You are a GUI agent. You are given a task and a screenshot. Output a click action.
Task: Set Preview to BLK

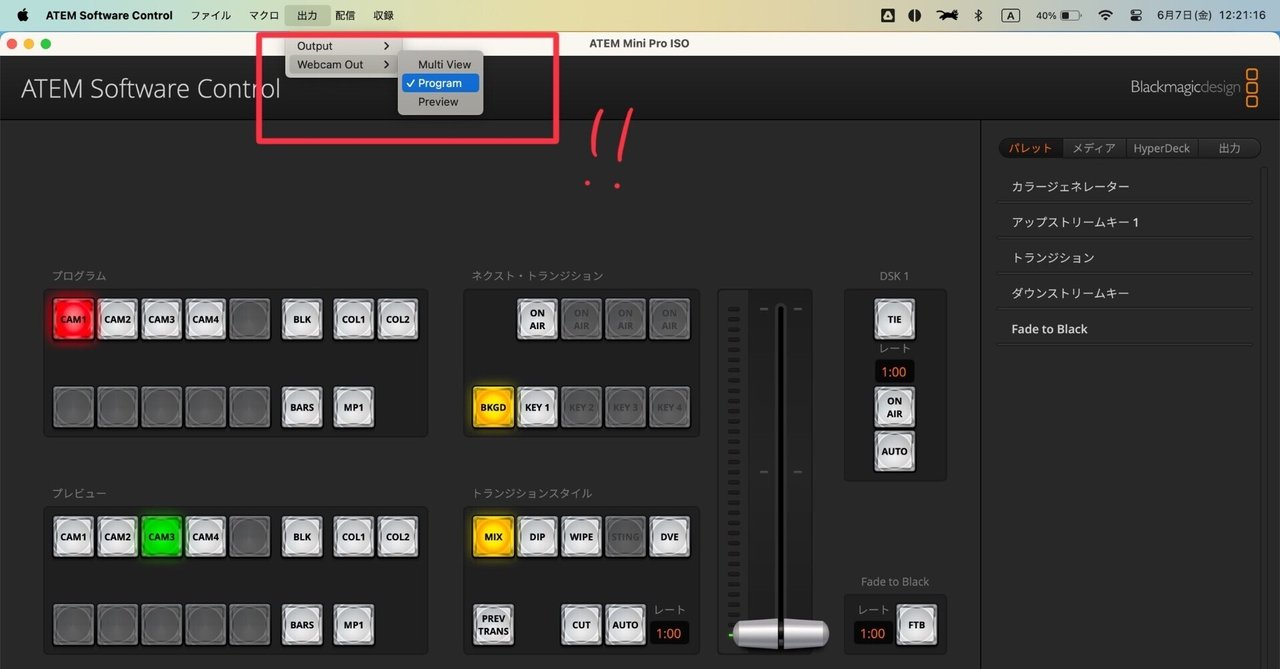coord(301,536)
